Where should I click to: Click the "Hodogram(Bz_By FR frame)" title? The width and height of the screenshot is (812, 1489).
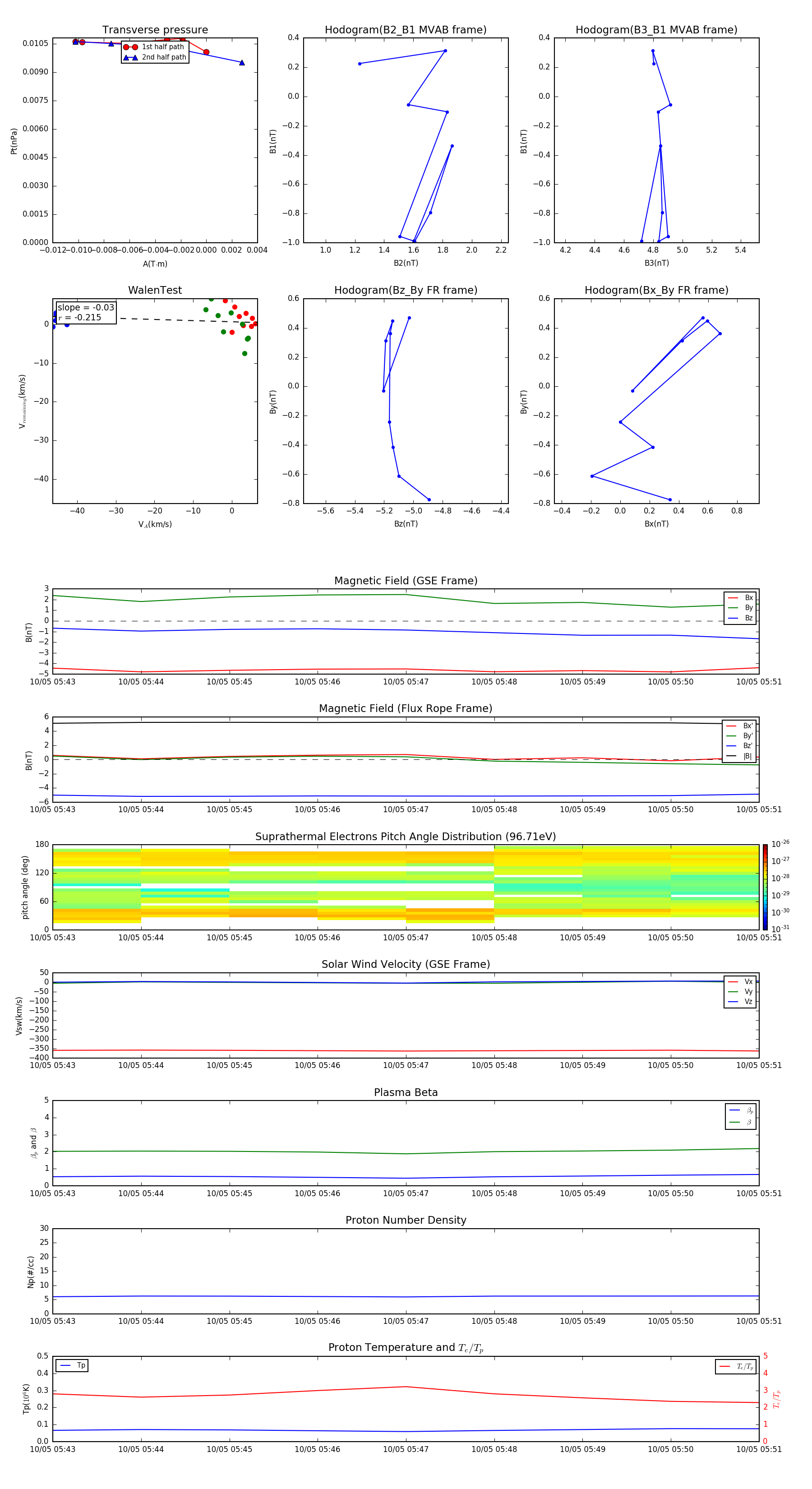[x=406, y=290]
